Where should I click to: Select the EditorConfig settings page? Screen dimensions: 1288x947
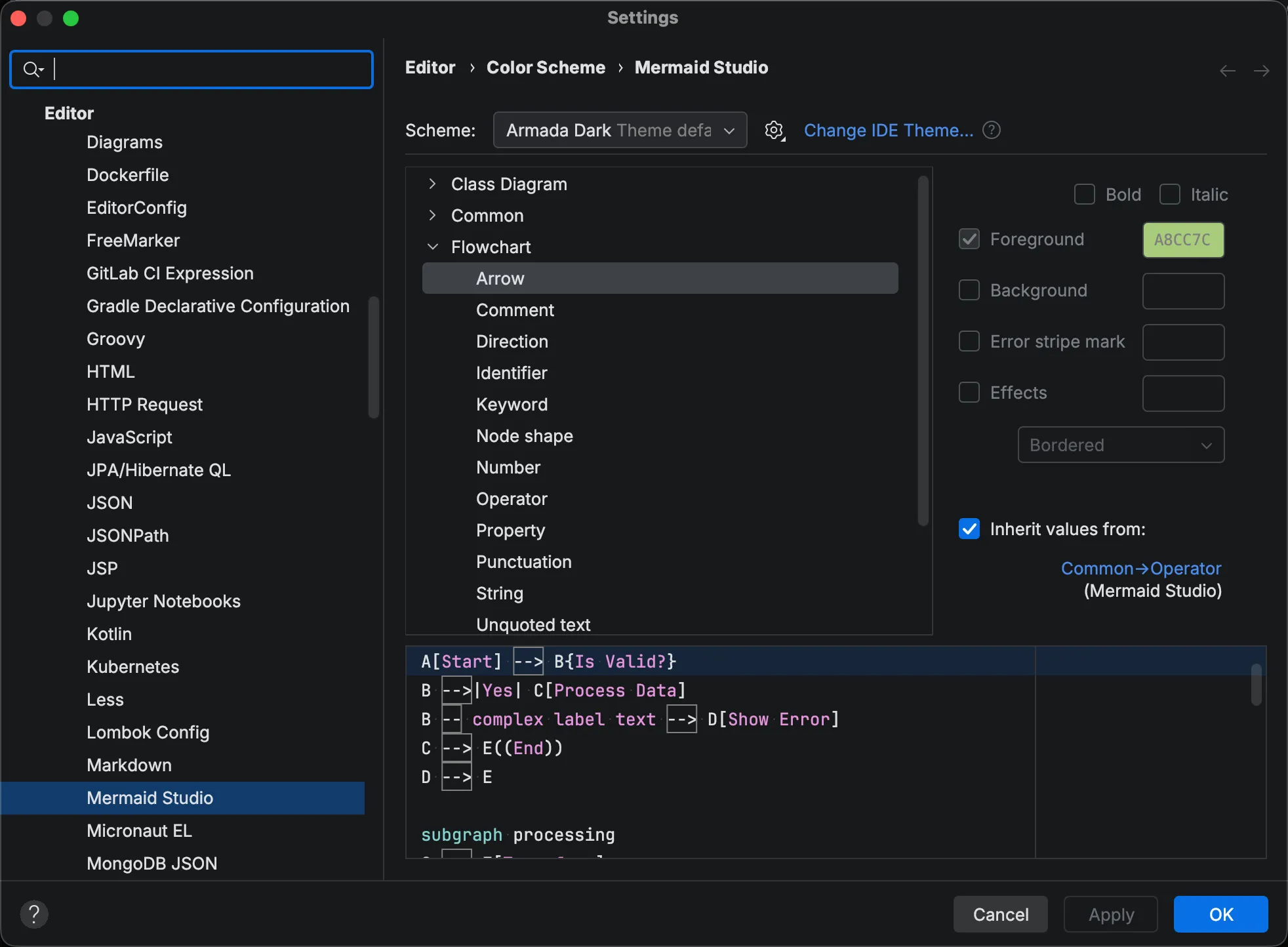coord(136,207)
